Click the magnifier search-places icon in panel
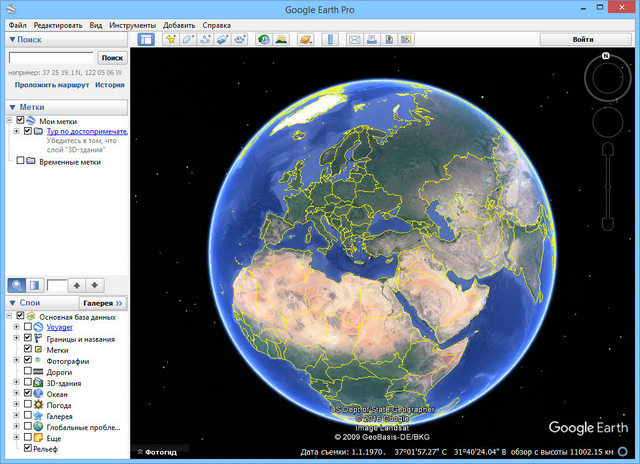The image size is (640, 464). pyautogui.click(x=17, y=285)
